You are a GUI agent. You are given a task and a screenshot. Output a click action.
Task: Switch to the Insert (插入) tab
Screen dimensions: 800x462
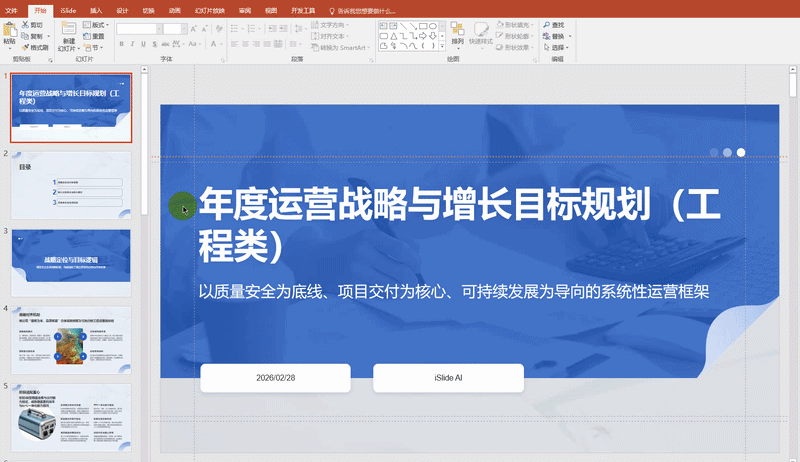[x=96, y=11]
